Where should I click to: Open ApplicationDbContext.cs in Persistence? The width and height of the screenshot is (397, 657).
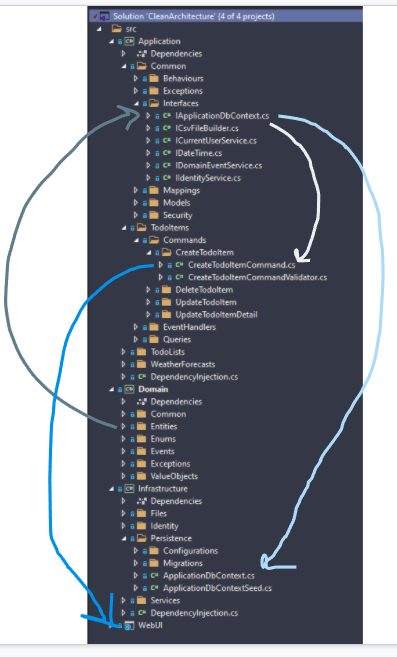(209, 576)
